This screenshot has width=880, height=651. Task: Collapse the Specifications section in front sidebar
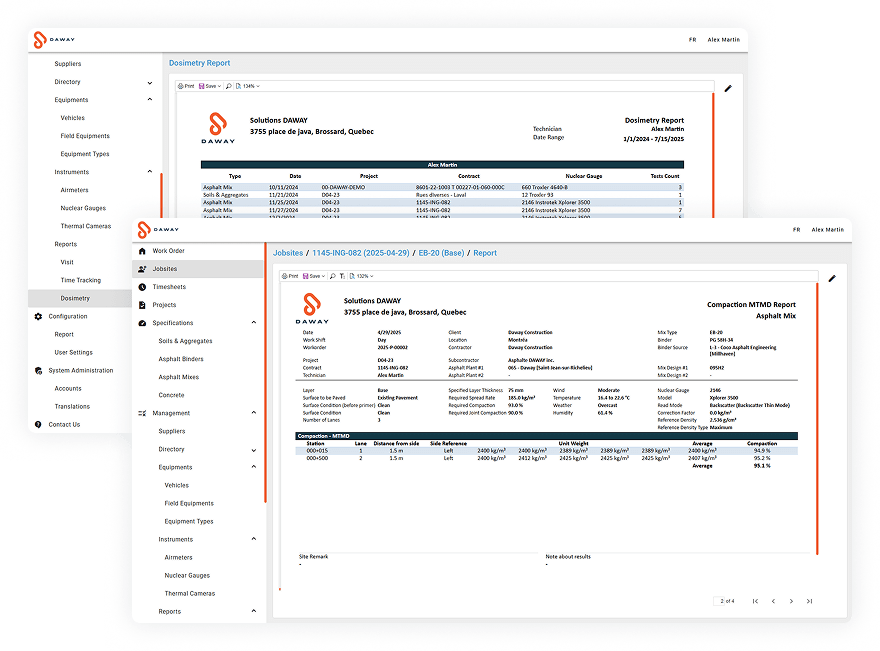[x=253, y=323]
